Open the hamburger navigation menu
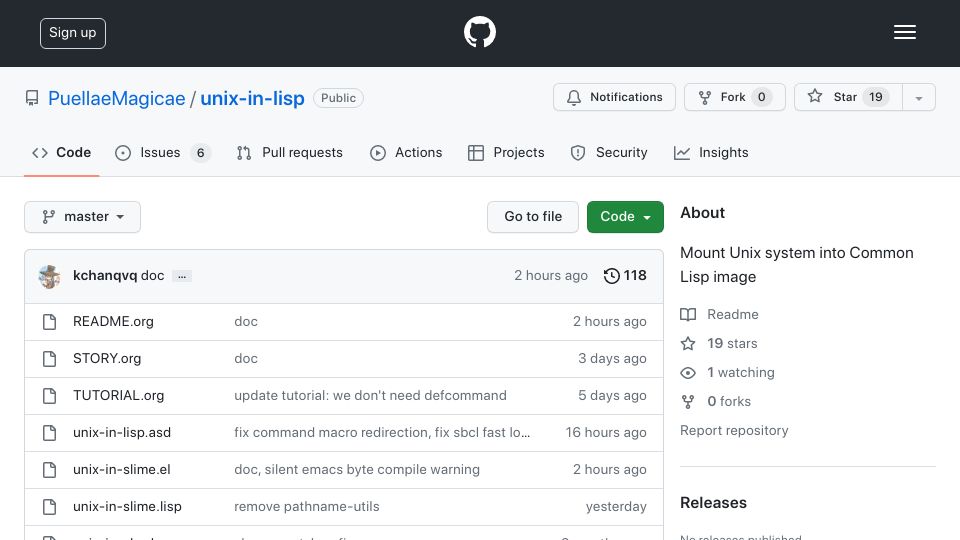This screenshot has width=960, height=540. coord(904,32)
